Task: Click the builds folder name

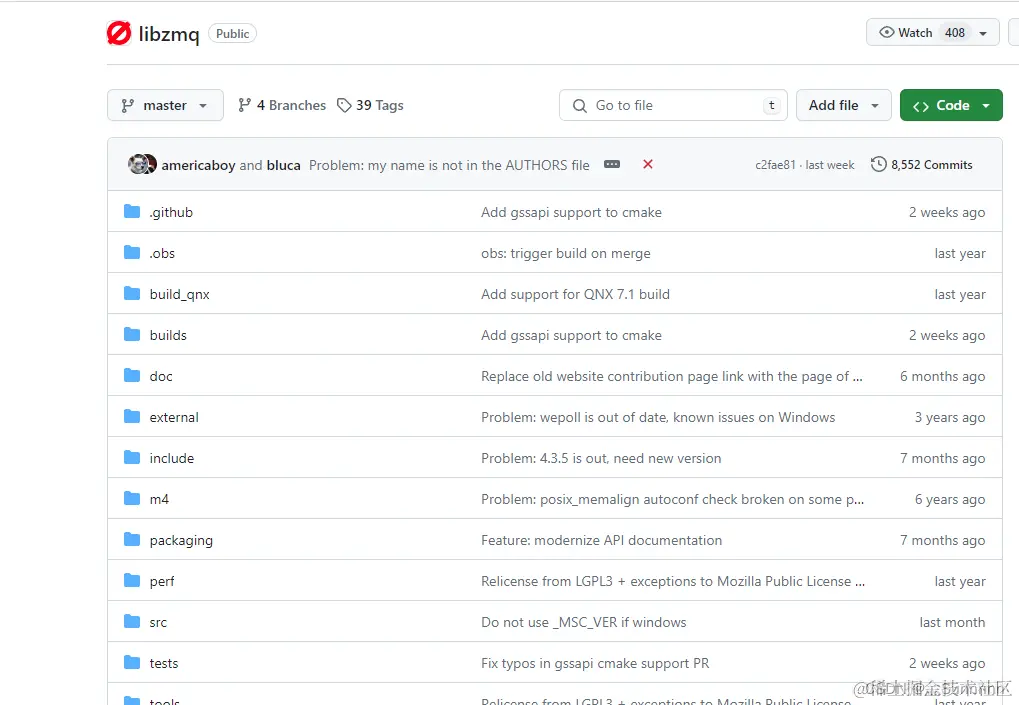Action: [168, 335]
